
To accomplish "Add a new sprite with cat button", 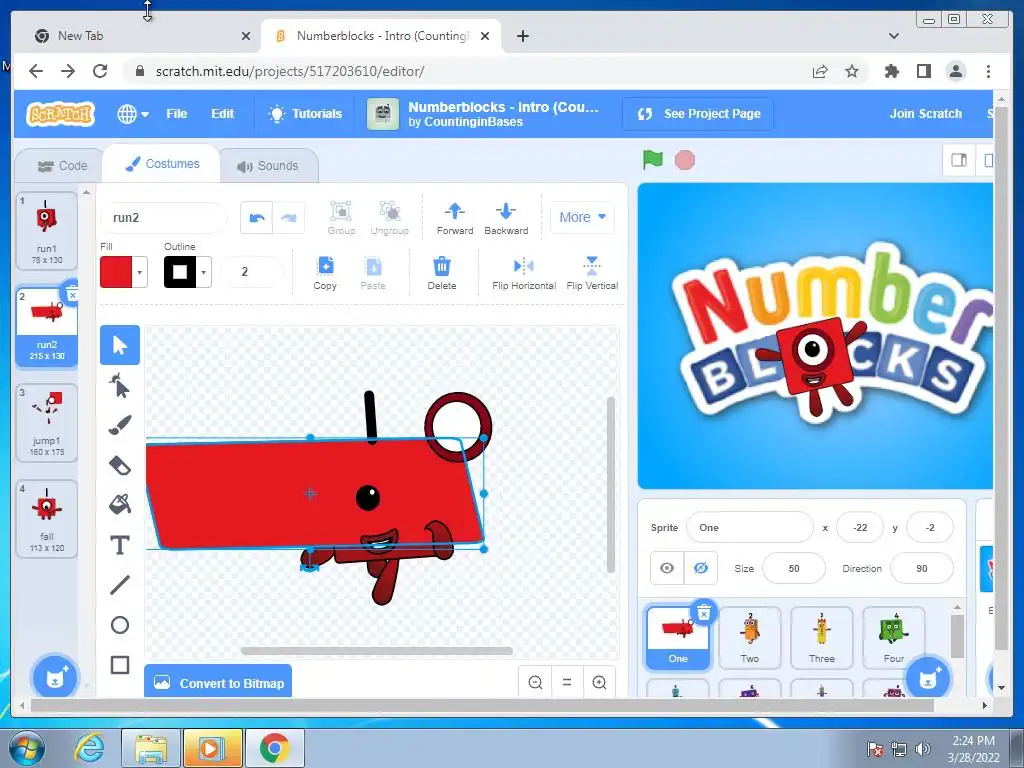I will [927, 678].
